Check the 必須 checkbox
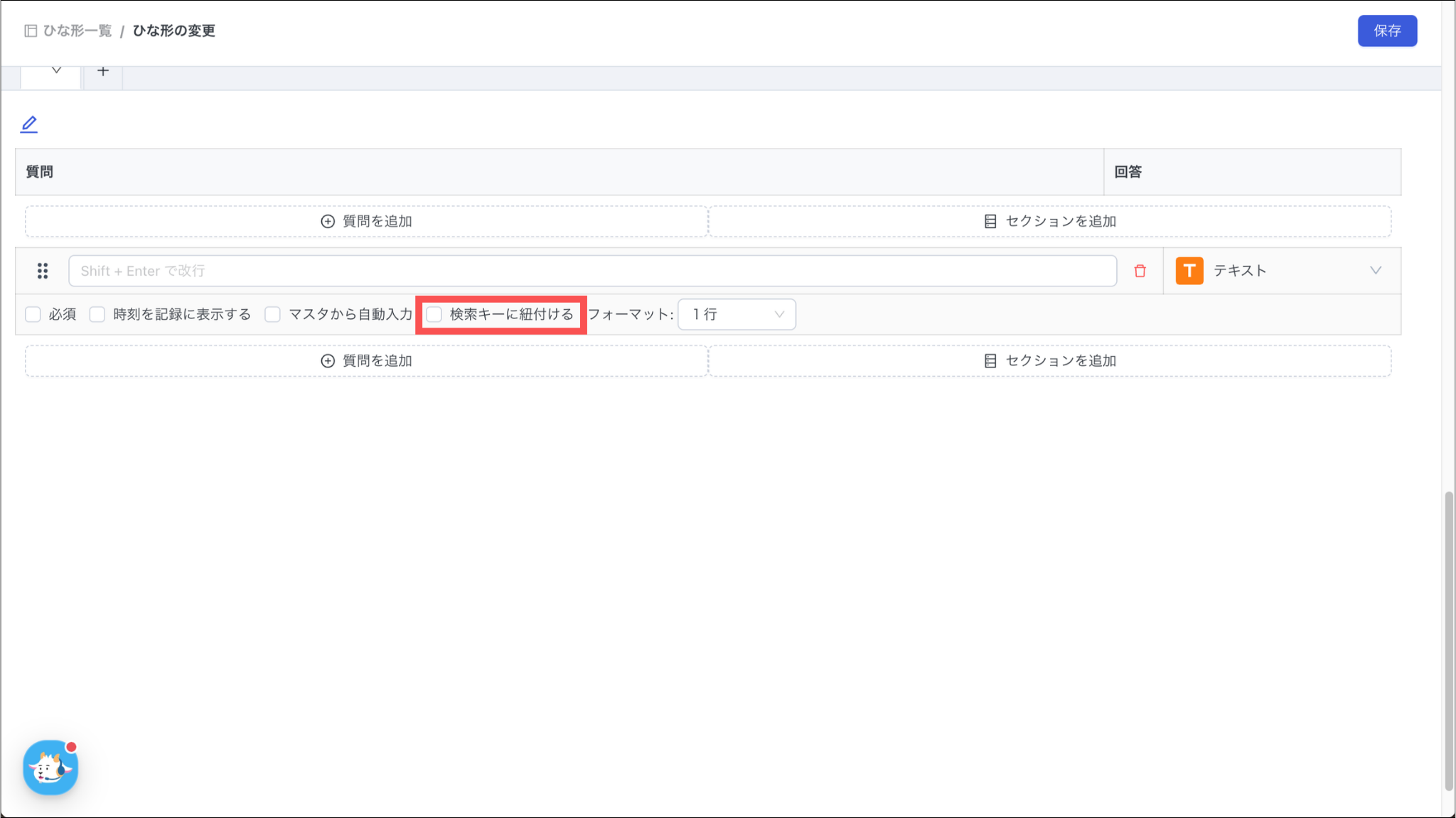The width and height of the screenshot is (1456, 818). pyautogui.click(x=33, y=314)
